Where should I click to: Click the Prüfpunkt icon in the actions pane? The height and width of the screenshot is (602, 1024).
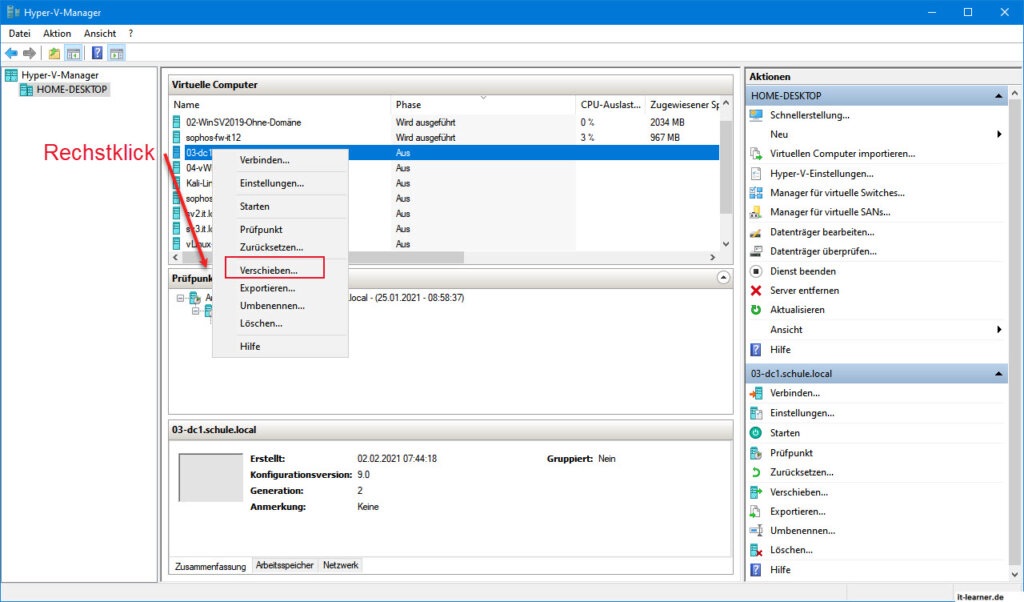point(756,452)
